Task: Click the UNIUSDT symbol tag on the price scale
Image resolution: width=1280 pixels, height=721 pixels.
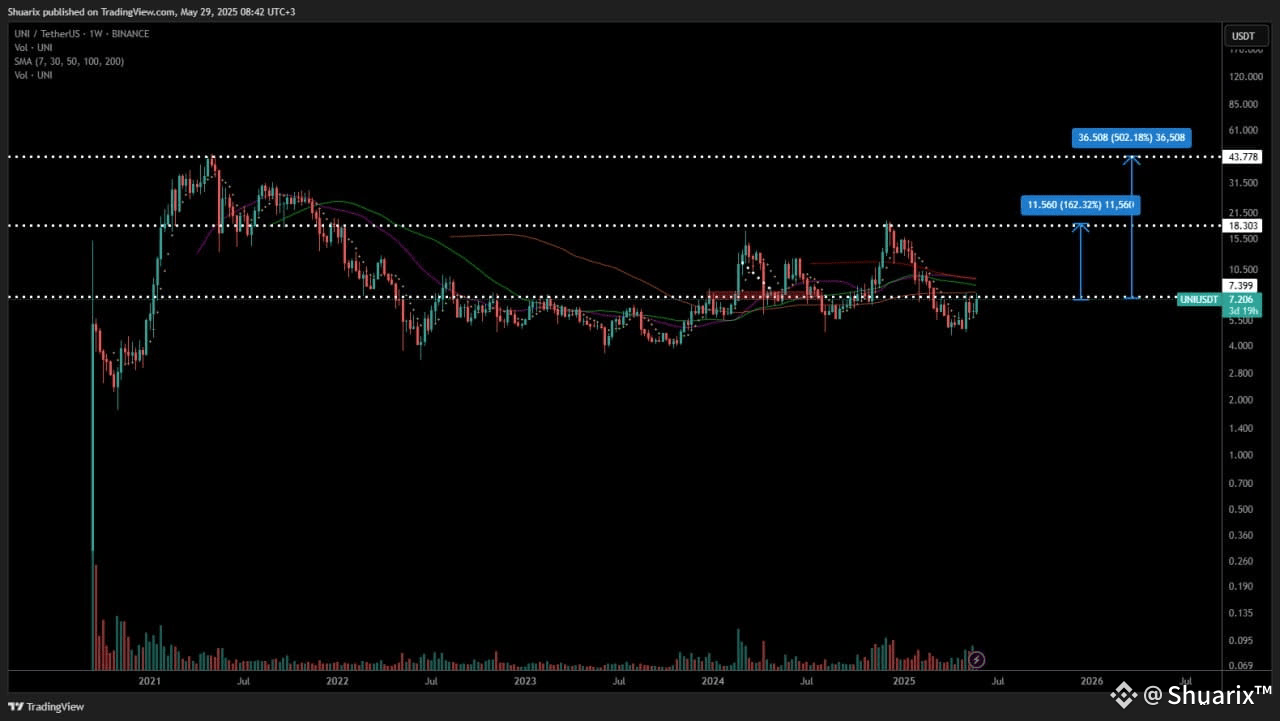Action: (x=1199, y=299)
